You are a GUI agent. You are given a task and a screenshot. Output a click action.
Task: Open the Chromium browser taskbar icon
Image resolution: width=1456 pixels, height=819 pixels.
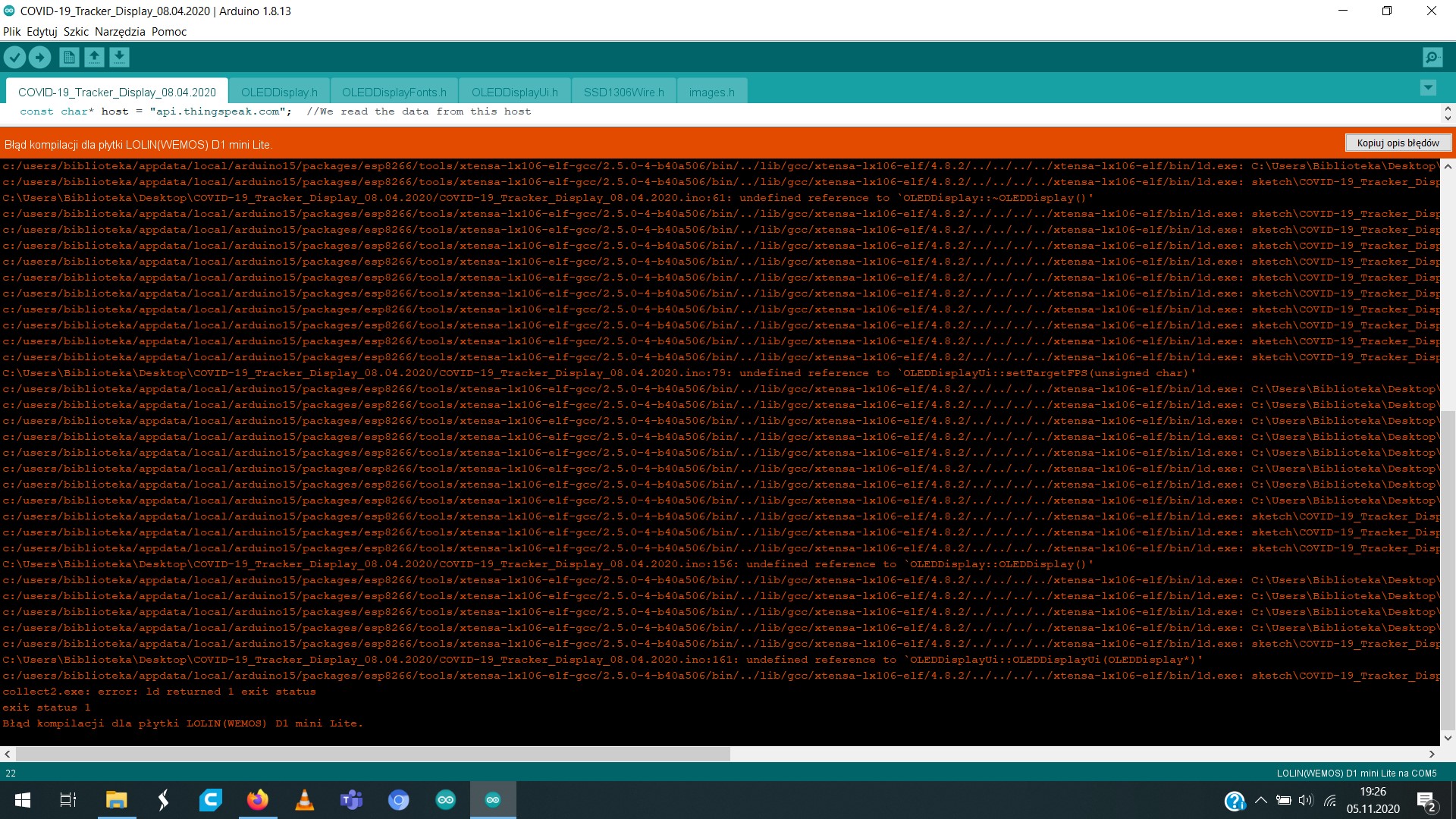(399, 800)
